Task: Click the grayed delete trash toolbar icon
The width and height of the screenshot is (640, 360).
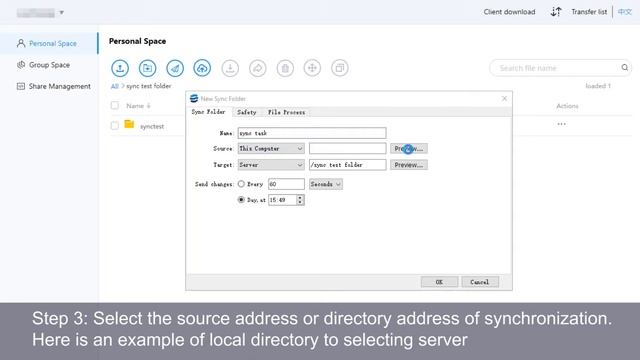Action: 285,68
